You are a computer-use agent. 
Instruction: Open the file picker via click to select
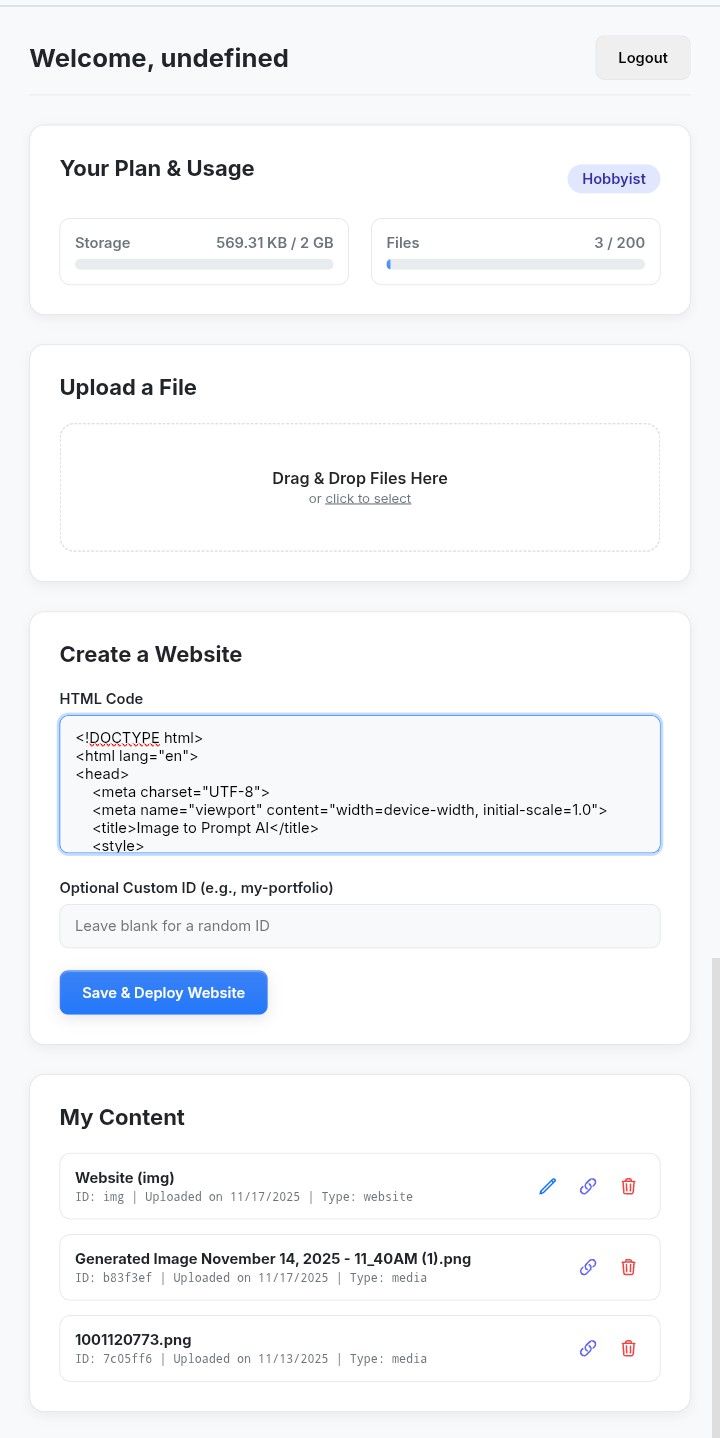pos(368,498)
